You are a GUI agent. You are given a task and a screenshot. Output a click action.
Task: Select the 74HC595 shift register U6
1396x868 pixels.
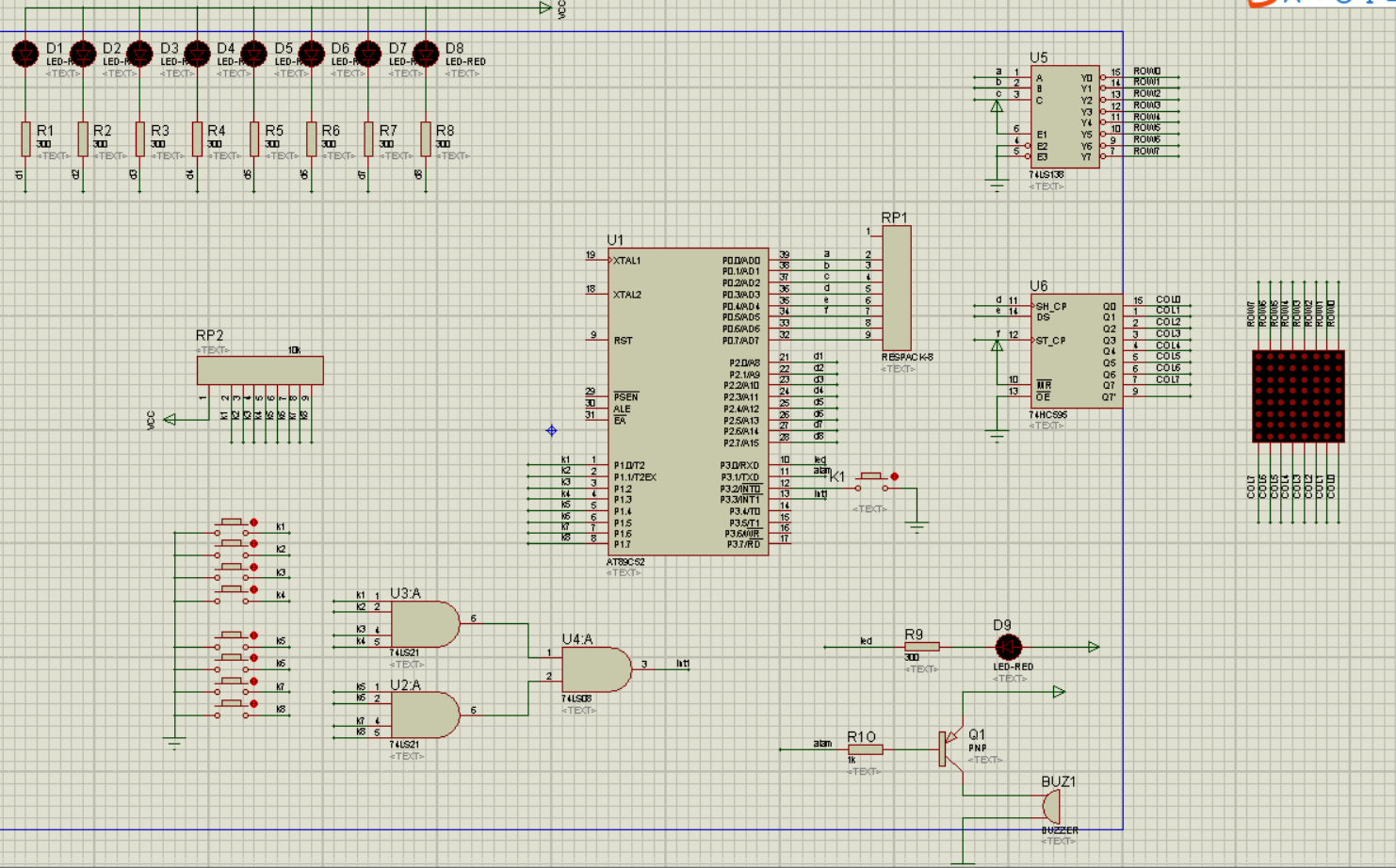point(1076,350)
